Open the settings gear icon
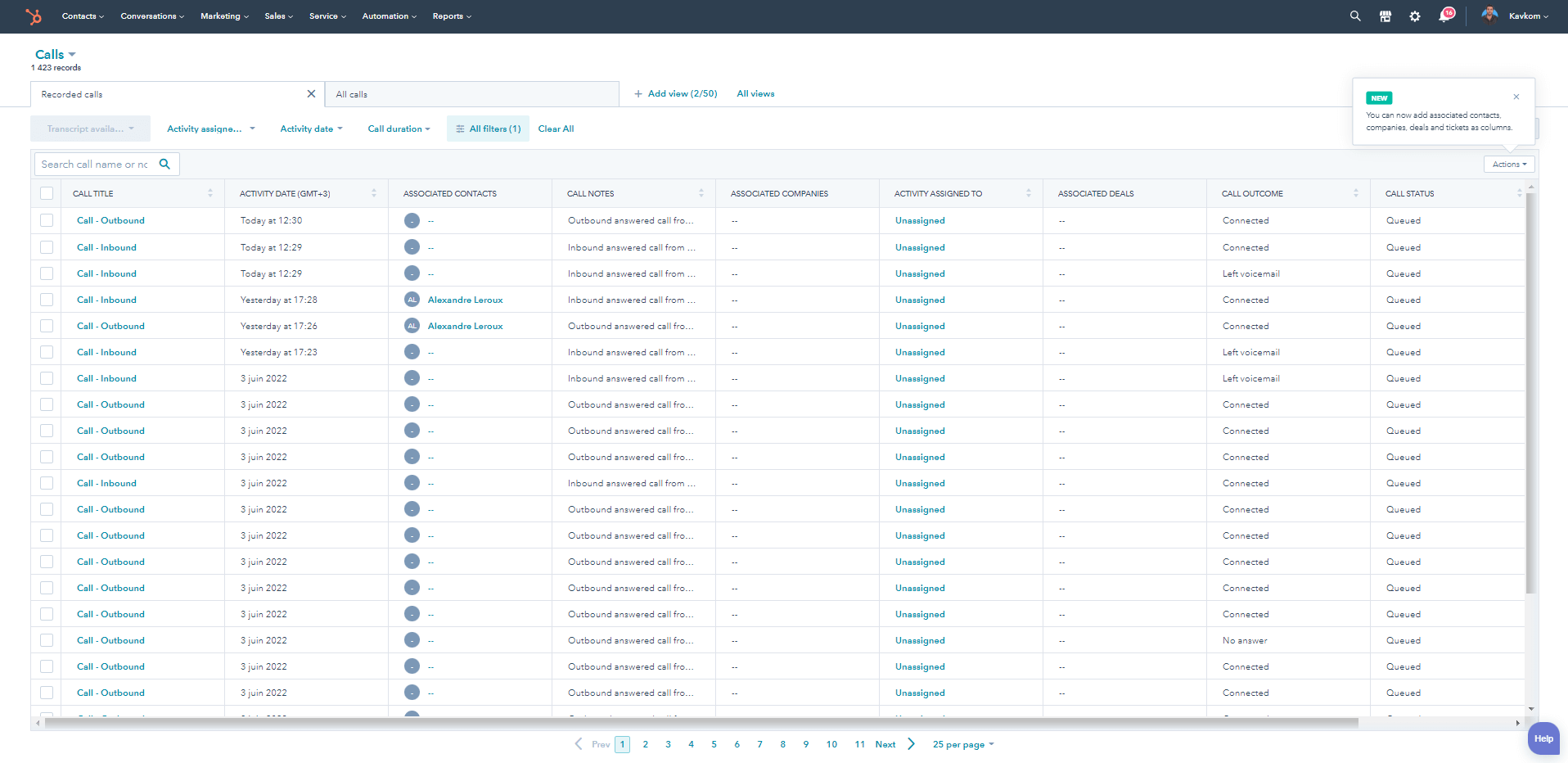Viewport: 1568px width, 763px height. [x=1415, y=16]
